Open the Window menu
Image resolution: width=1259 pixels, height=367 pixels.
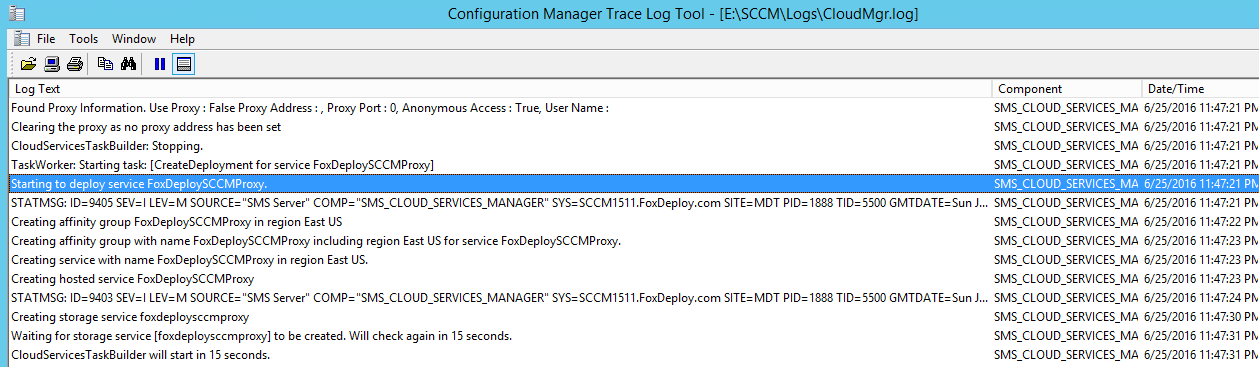pos(134,39)
